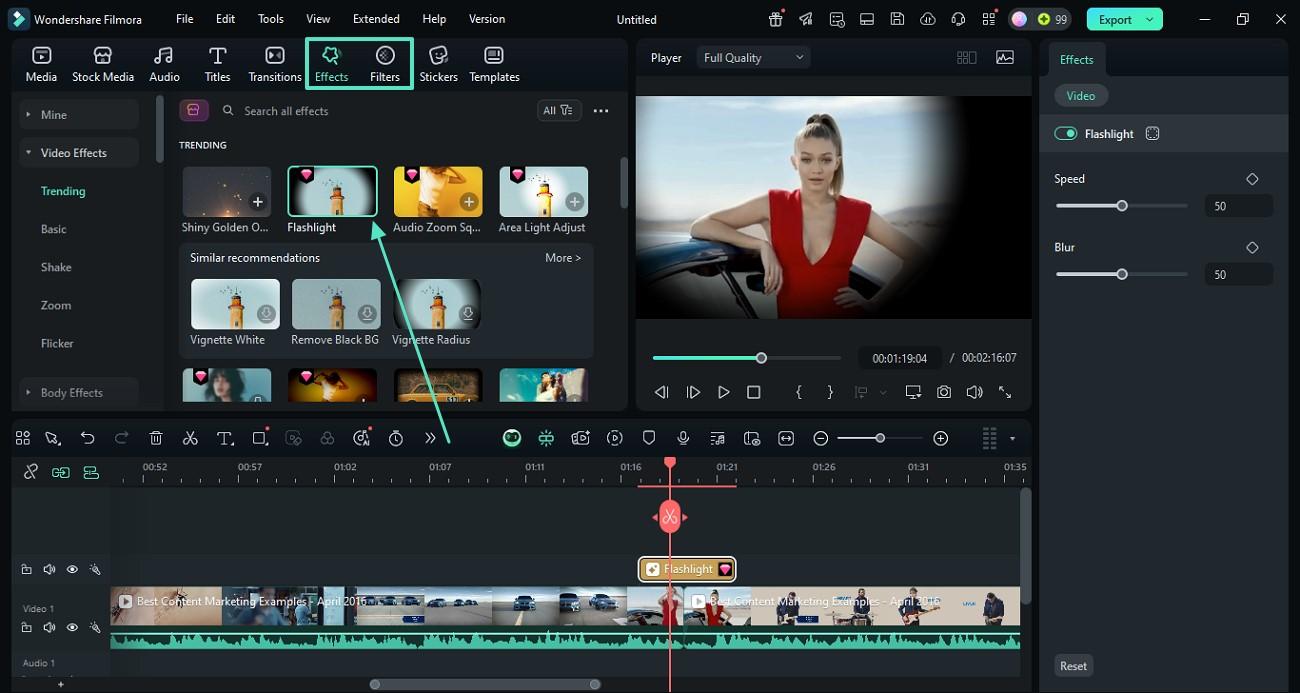The width and height of the screenshot is (1300, 693).
Task: Mute the Video 1 track
Action: click(49, 628)
